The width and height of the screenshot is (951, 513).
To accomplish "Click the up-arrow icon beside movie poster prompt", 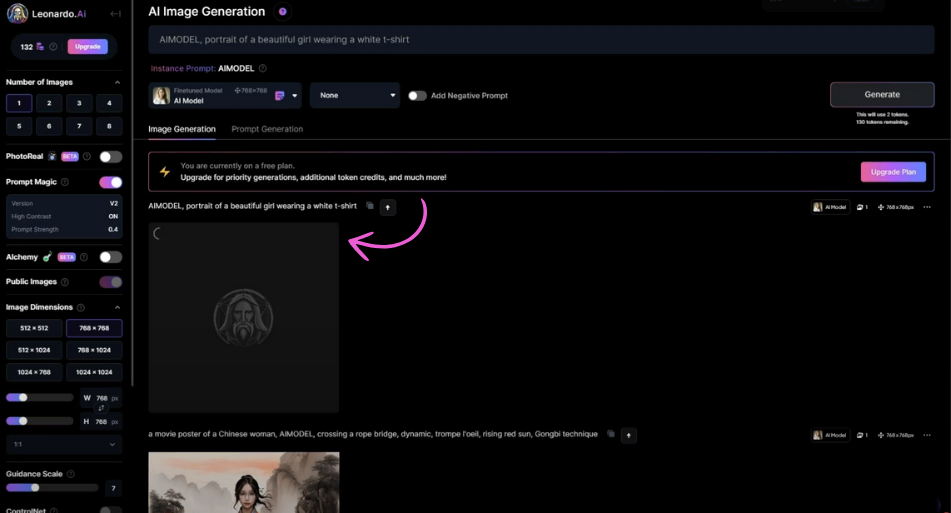I will (628, 435).
